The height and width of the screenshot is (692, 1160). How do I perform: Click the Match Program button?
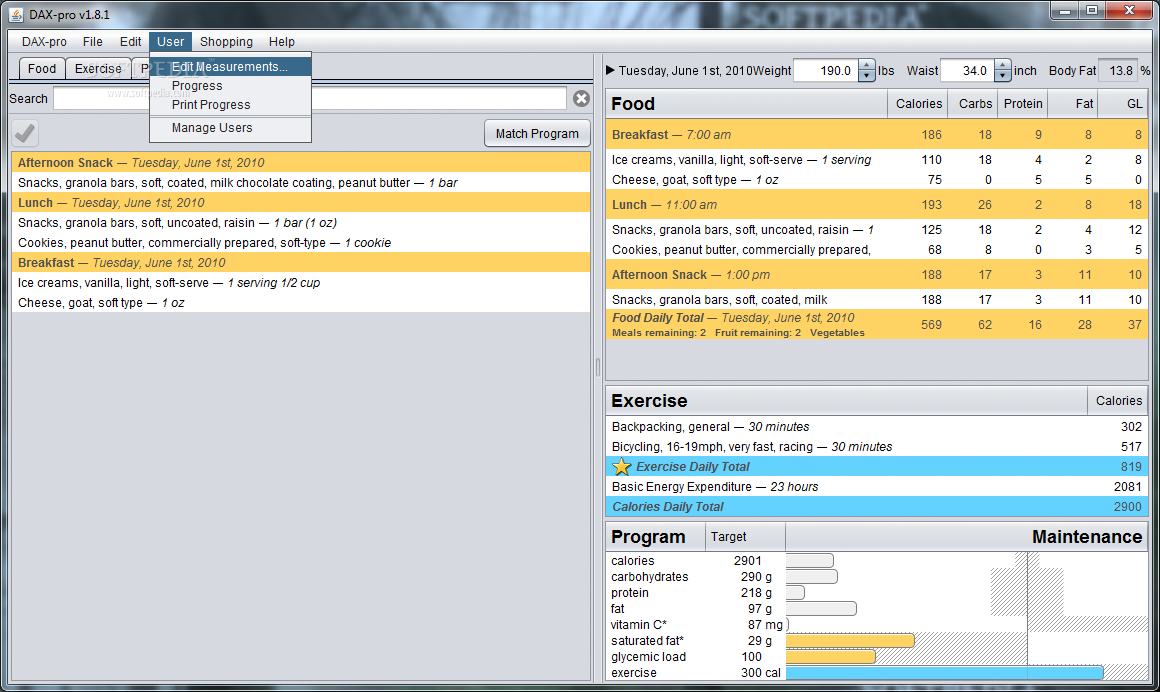(x=537, y=133)
